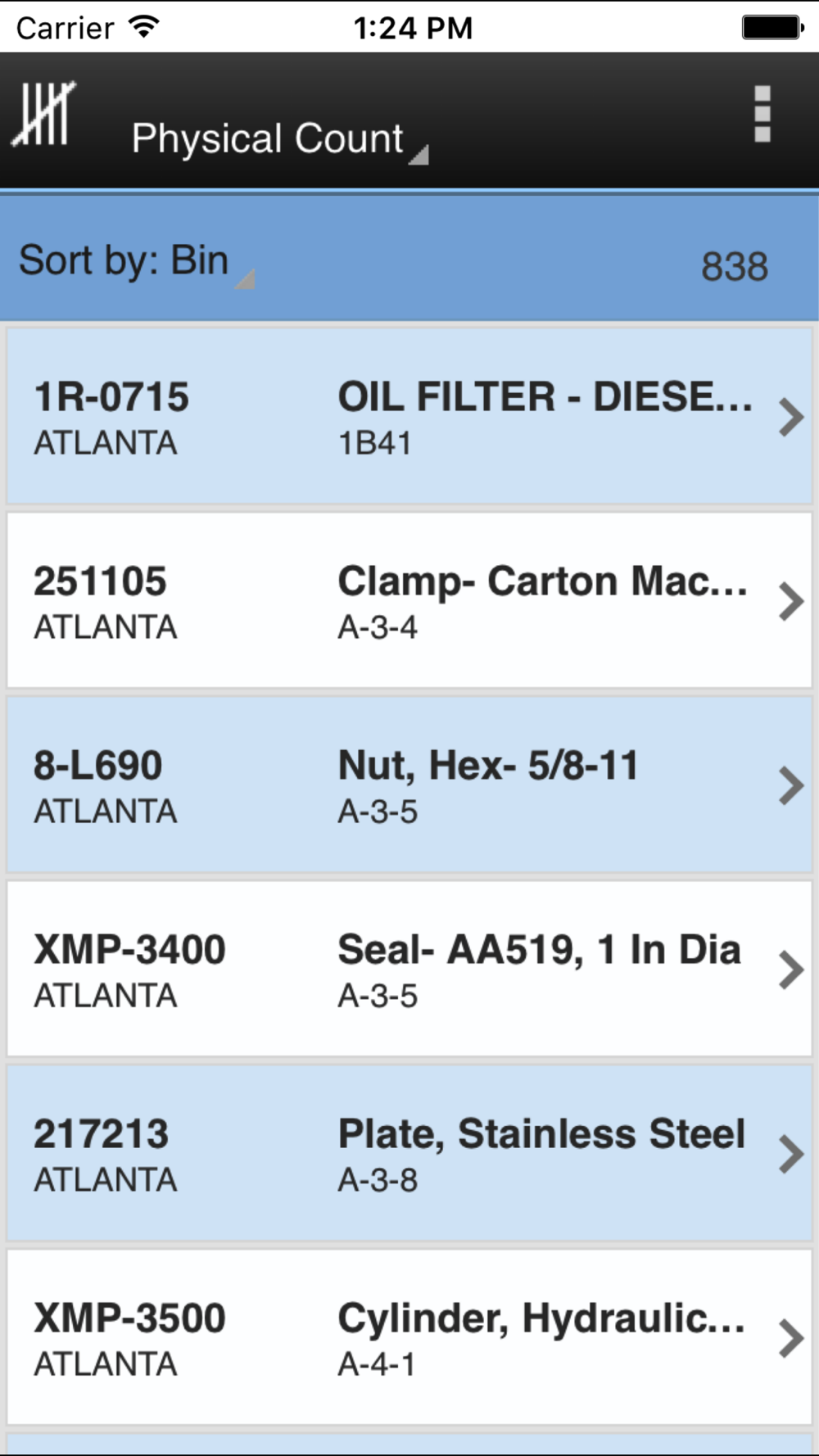Click the chevron on the 251105 row
The width and height of the screenshot is (819, 1456).
point(790,601)
